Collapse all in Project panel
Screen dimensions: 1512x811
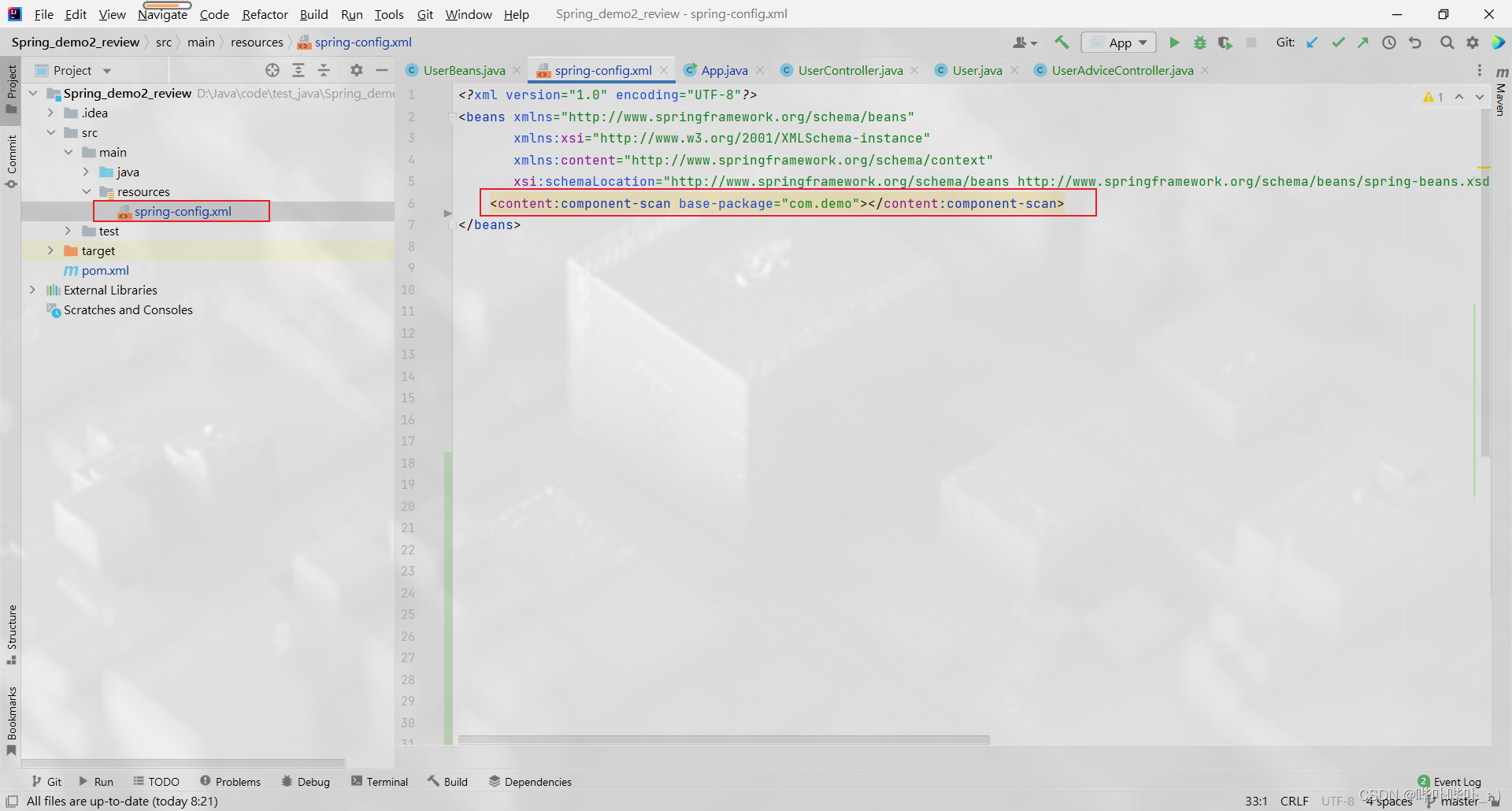click(324, 70)
